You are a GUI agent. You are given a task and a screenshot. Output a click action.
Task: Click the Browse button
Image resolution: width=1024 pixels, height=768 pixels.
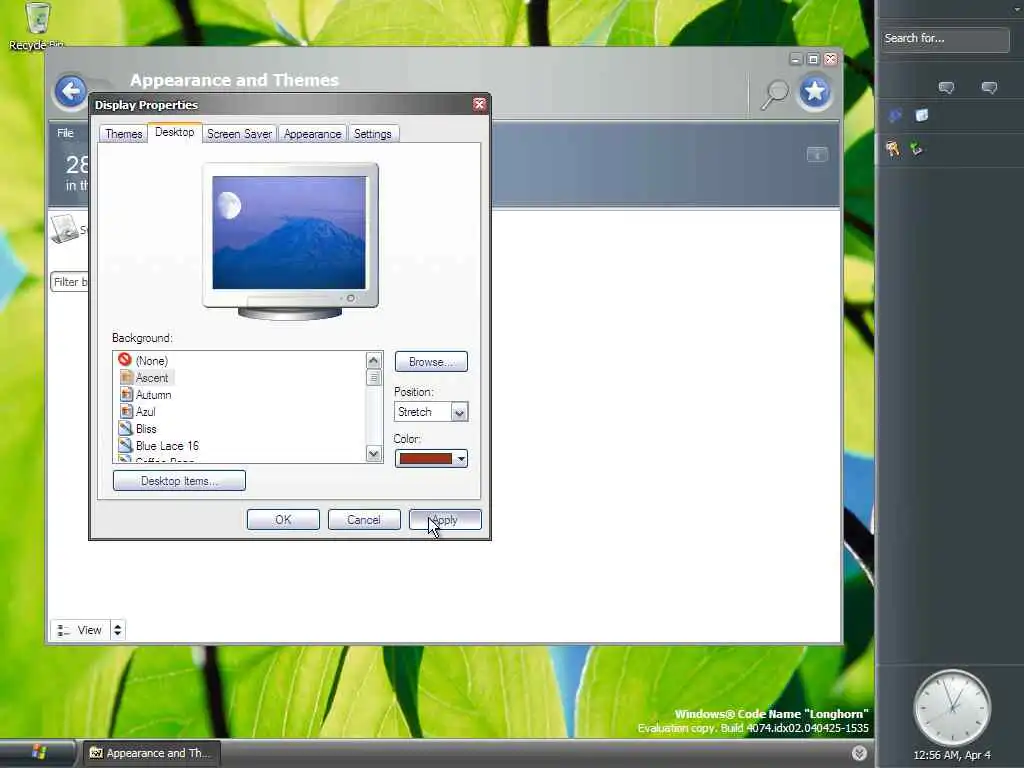tap(431, 361)
